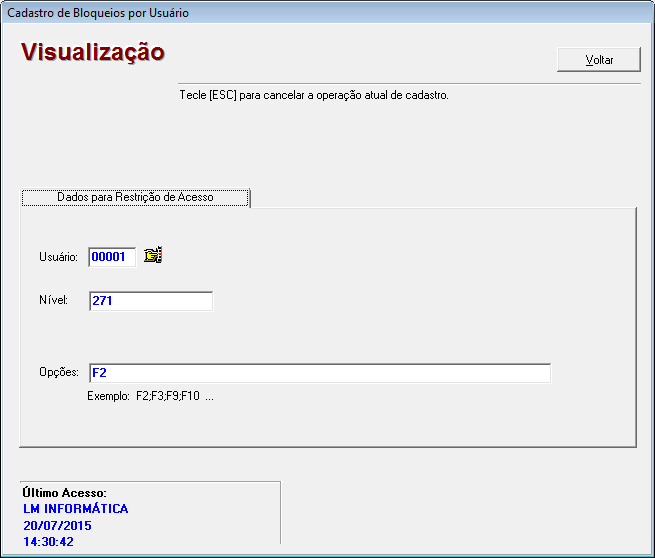Image resolution: width=655 pixels, height=558 pixels.
Task: Select the Dados para Restrição de Acesso tab
Action: tap(135, 197)
